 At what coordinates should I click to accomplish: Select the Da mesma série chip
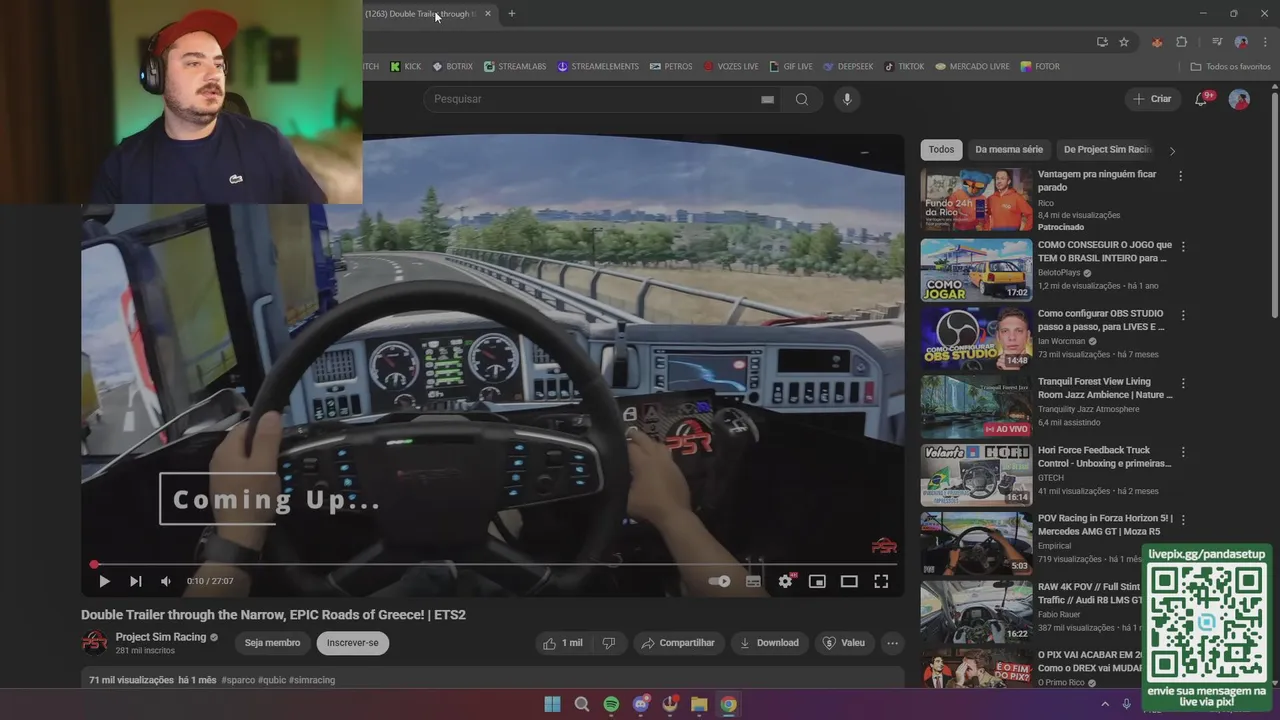[1009, 150]
